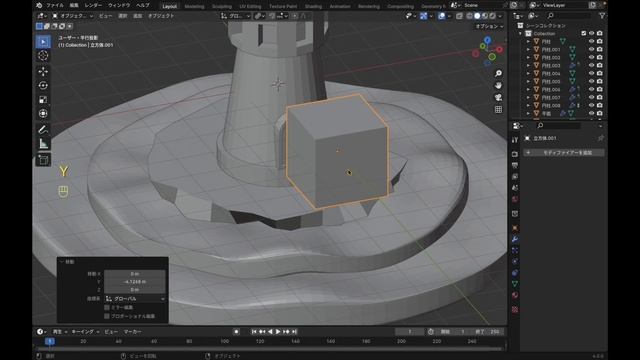Jump to the animation start frame
The width and height of the screenshot is (640, 360).
253,332
